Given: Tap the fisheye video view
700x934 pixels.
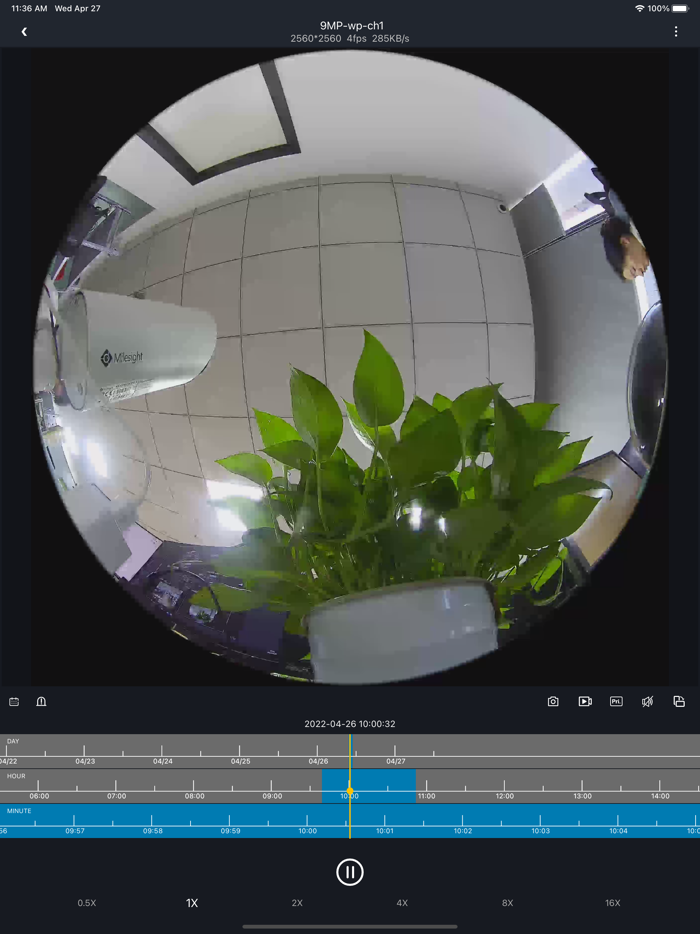Looking at the screenshot, I should pos(350,366).
